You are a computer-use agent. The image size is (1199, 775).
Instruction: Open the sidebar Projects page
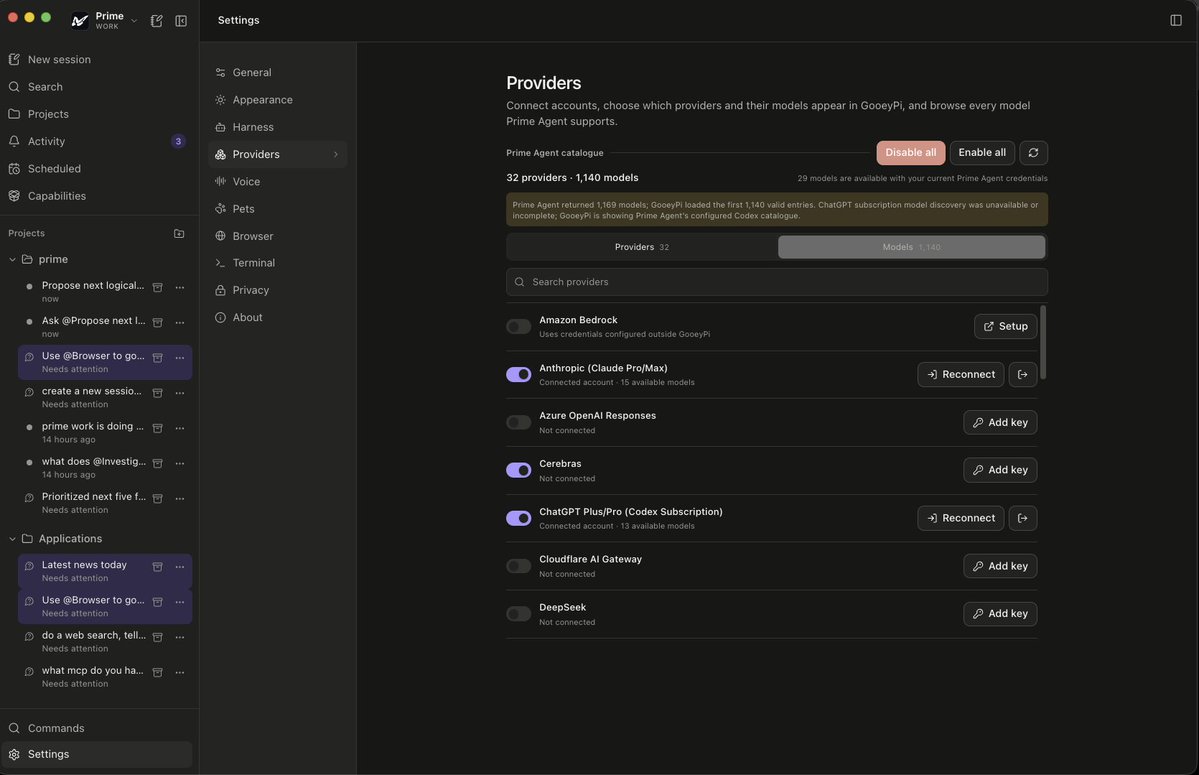click(97, 114)
